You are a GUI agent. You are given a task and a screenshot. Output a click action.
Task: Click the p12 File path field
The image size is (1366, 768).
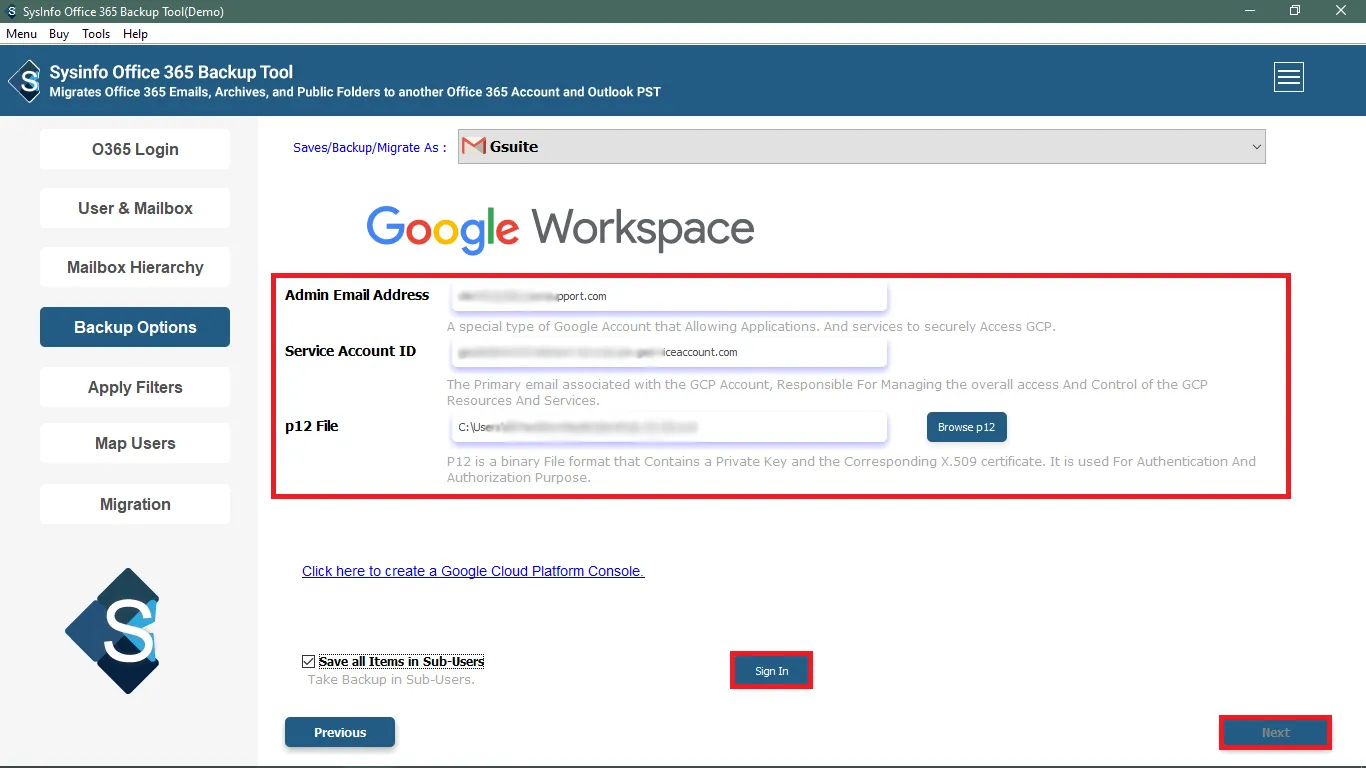coord(668,427)
